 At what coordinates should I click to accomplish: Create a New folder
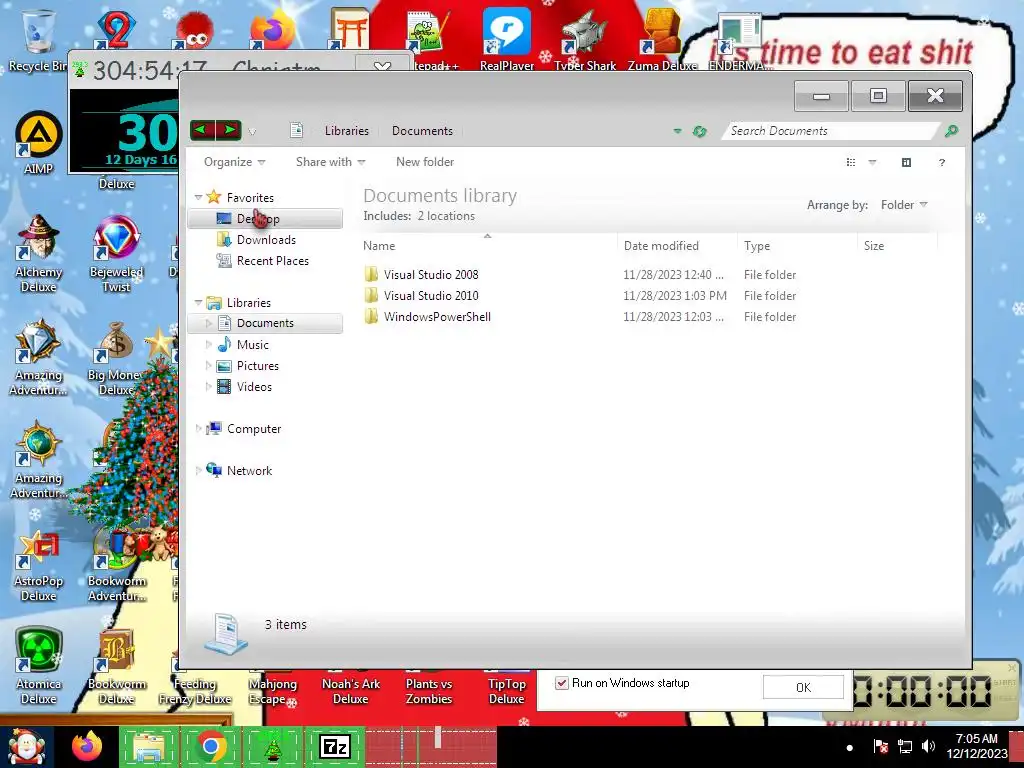coord(424,162)
